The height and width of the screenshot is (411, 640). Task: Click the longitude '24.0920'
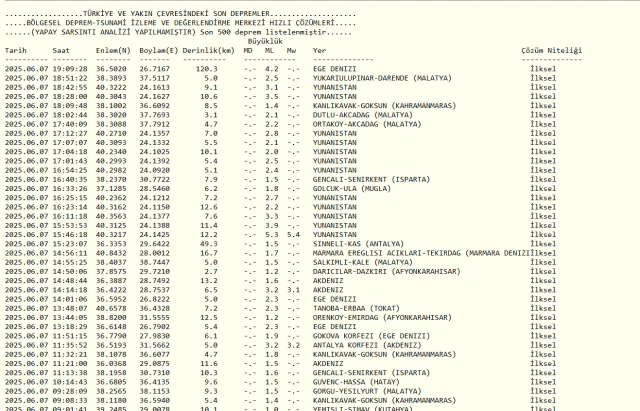click(154, 170)
